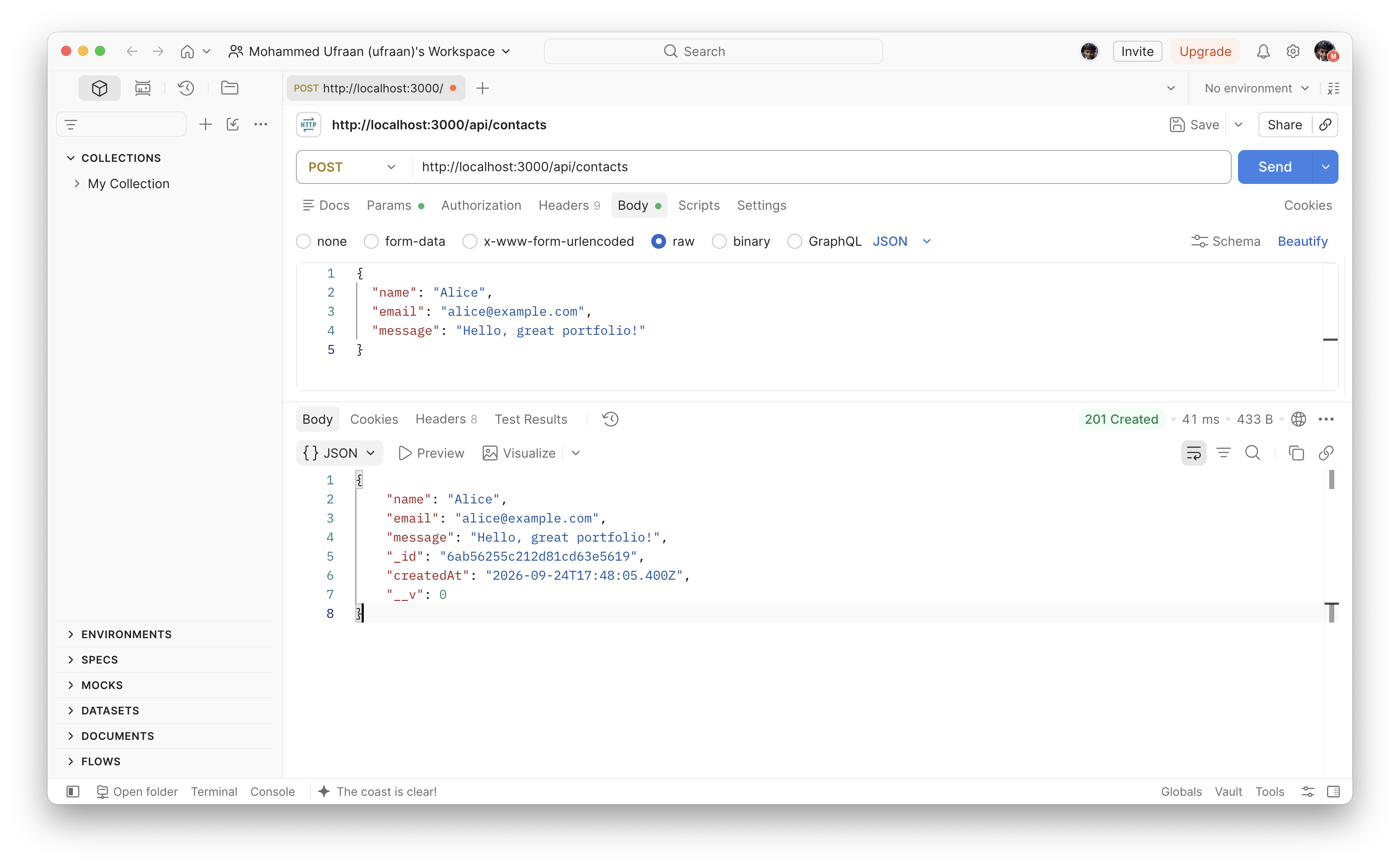Image resolution: width=1400 pixels, height=867 pixels.
Task: Open the Files folder sidebar icon
Action: (229, 88)
